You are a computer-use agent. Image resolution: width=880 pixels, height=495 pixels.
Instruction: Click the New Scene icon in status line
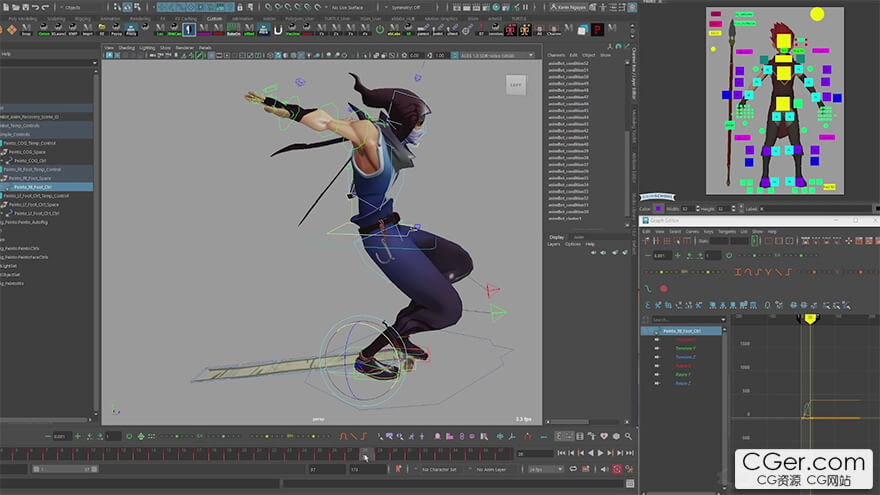pos(6,7)
